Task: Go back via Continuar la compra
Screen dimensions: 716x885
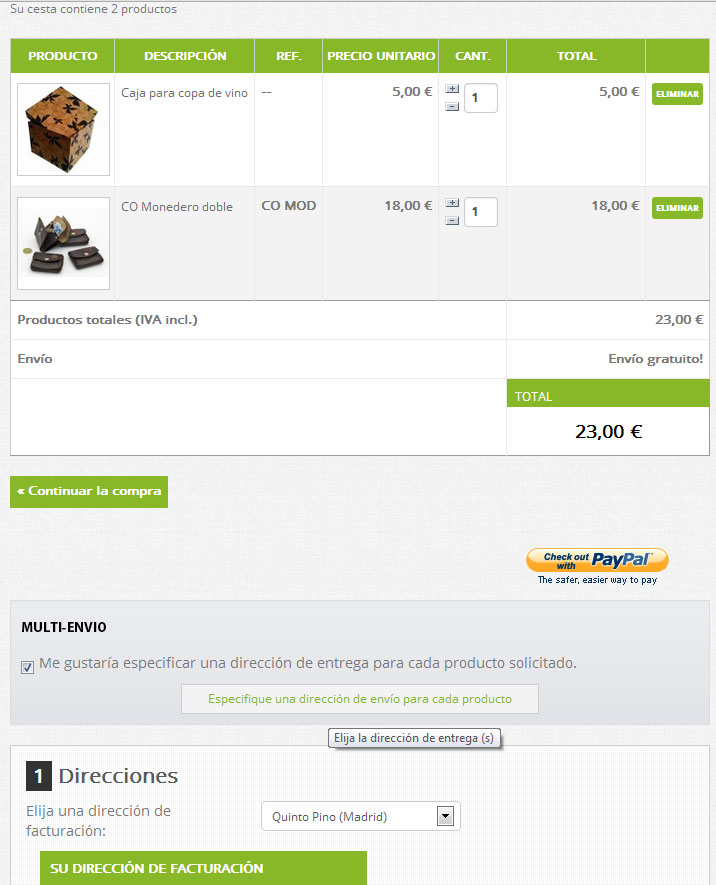Action: tap(89, 492)
